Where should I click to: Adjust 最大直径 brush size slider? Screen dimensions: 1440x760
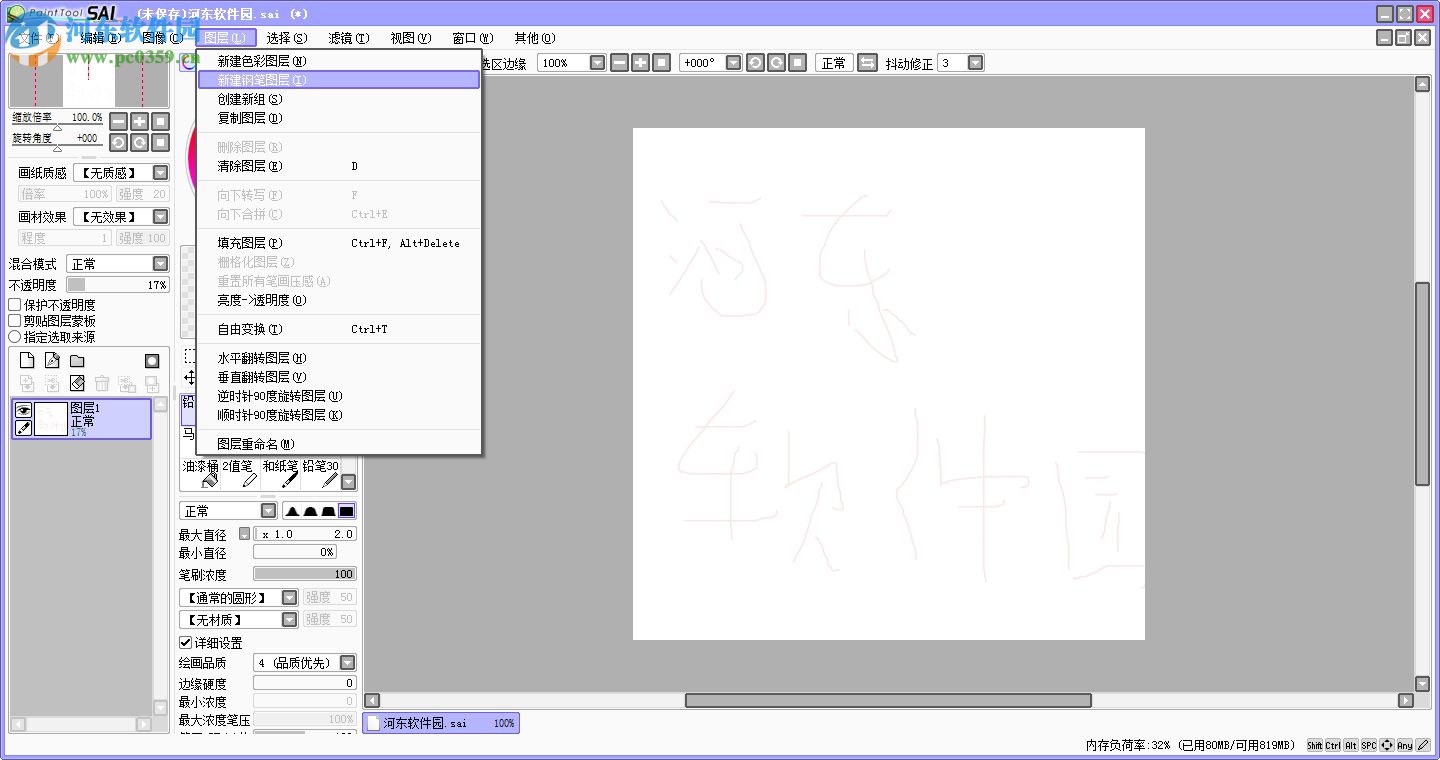305,534
